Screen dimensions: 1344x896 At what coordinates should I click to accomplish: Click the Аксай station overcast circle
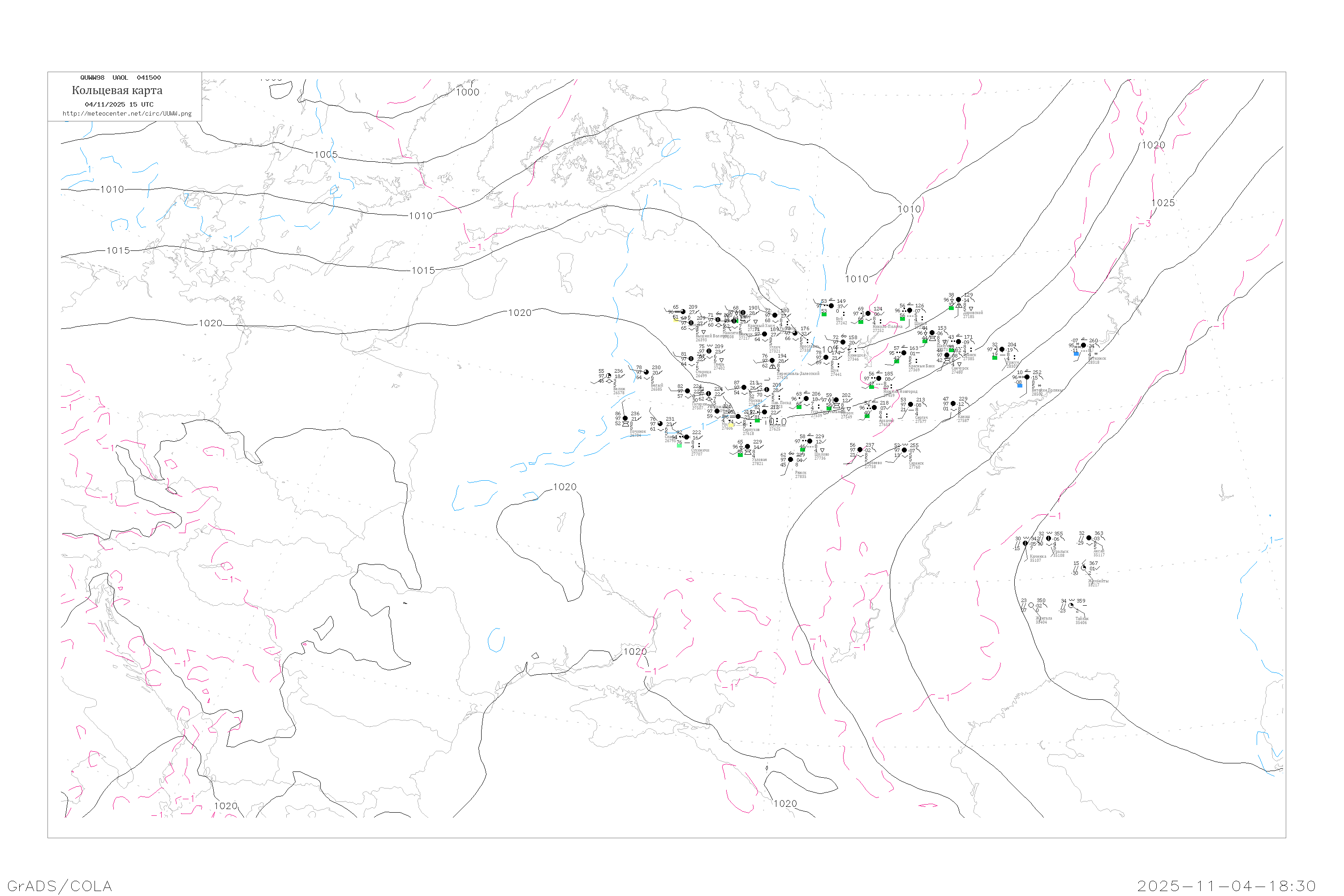pyautogui.click(x=1089, y=538)
